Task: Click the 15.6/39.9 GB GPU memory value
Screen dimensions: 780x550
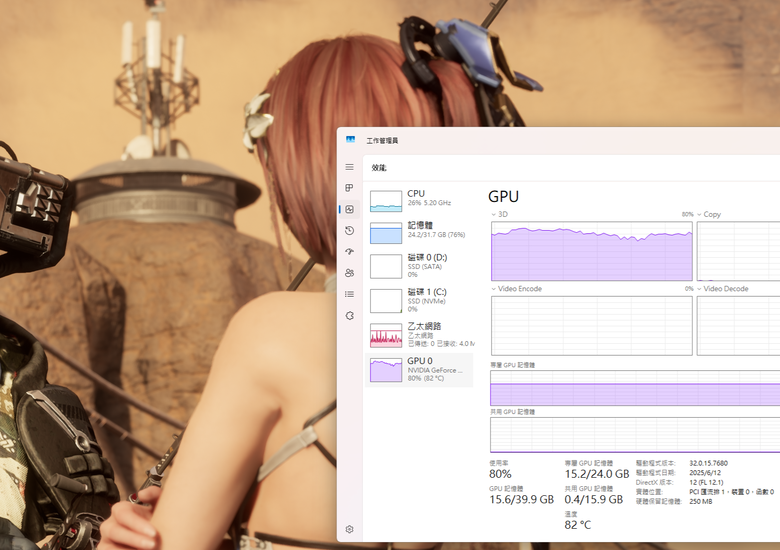Action: [521, 499]
